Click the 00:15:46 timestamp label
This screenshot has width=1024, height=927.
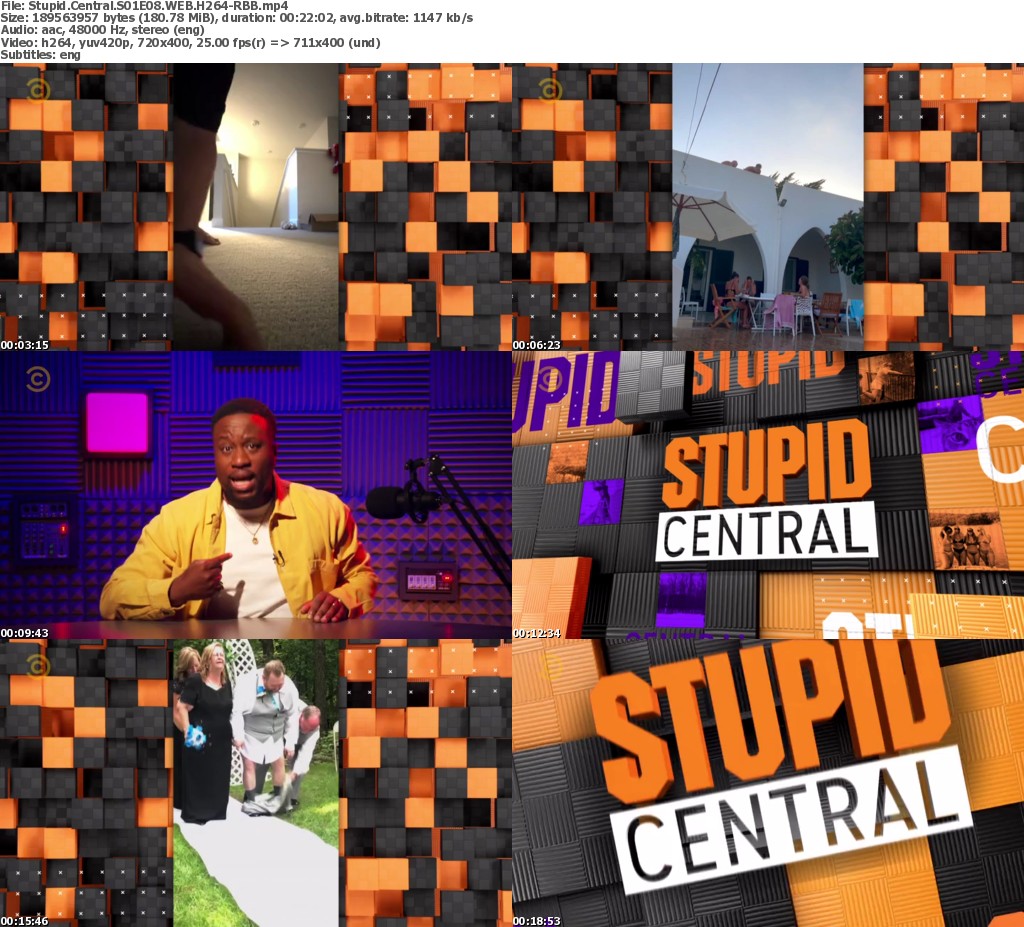pos(25,921)
